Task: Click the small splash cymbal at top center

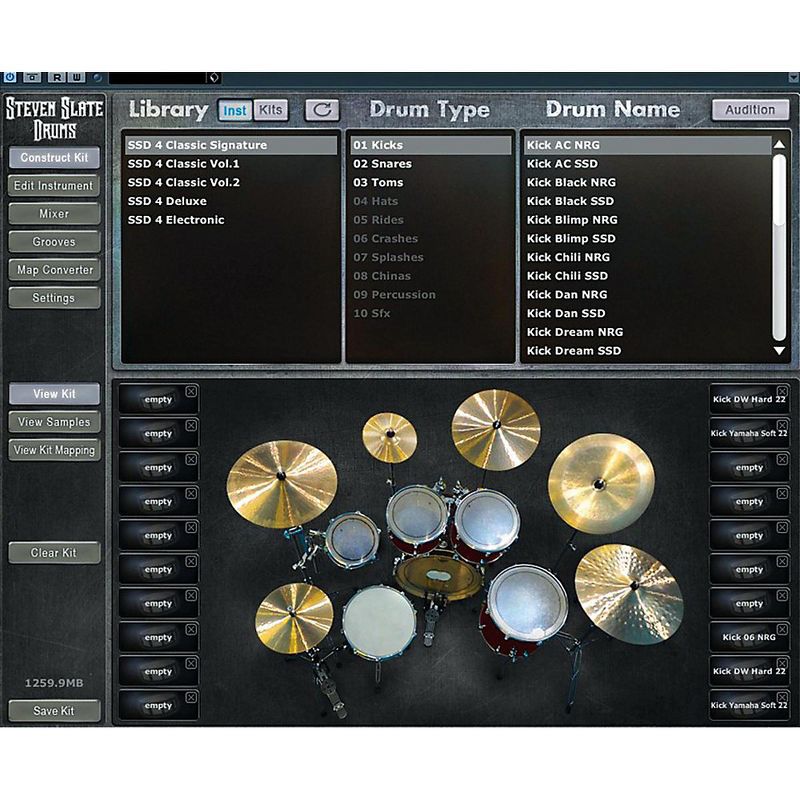Action: (389, 437)
